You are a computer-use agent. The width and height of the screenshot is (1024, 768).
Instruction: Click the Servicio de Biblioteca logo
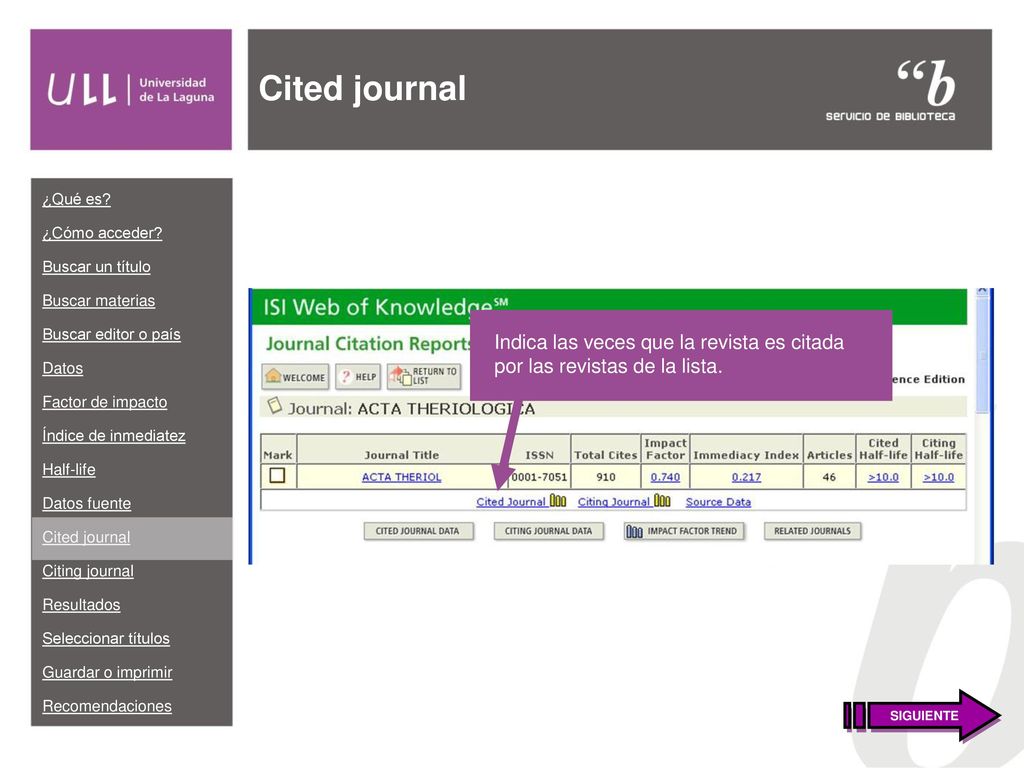pos(891,90)
